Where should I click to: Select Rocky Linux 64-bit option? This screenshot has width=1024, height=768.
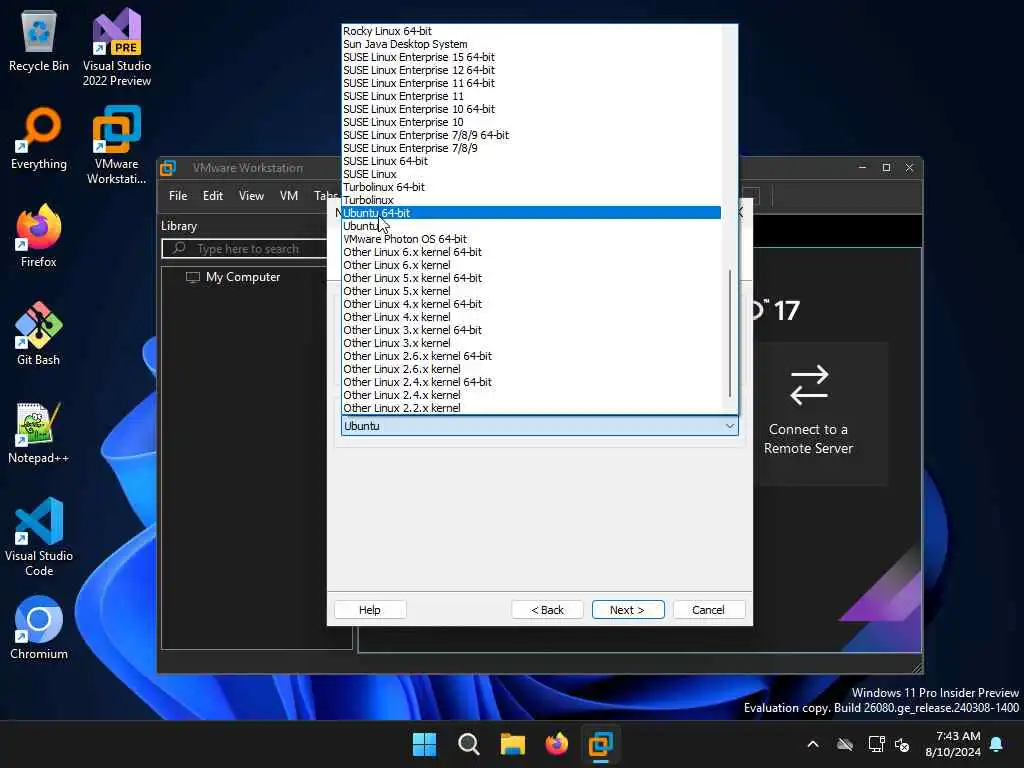pyautogui.click(x=531, y=31)
